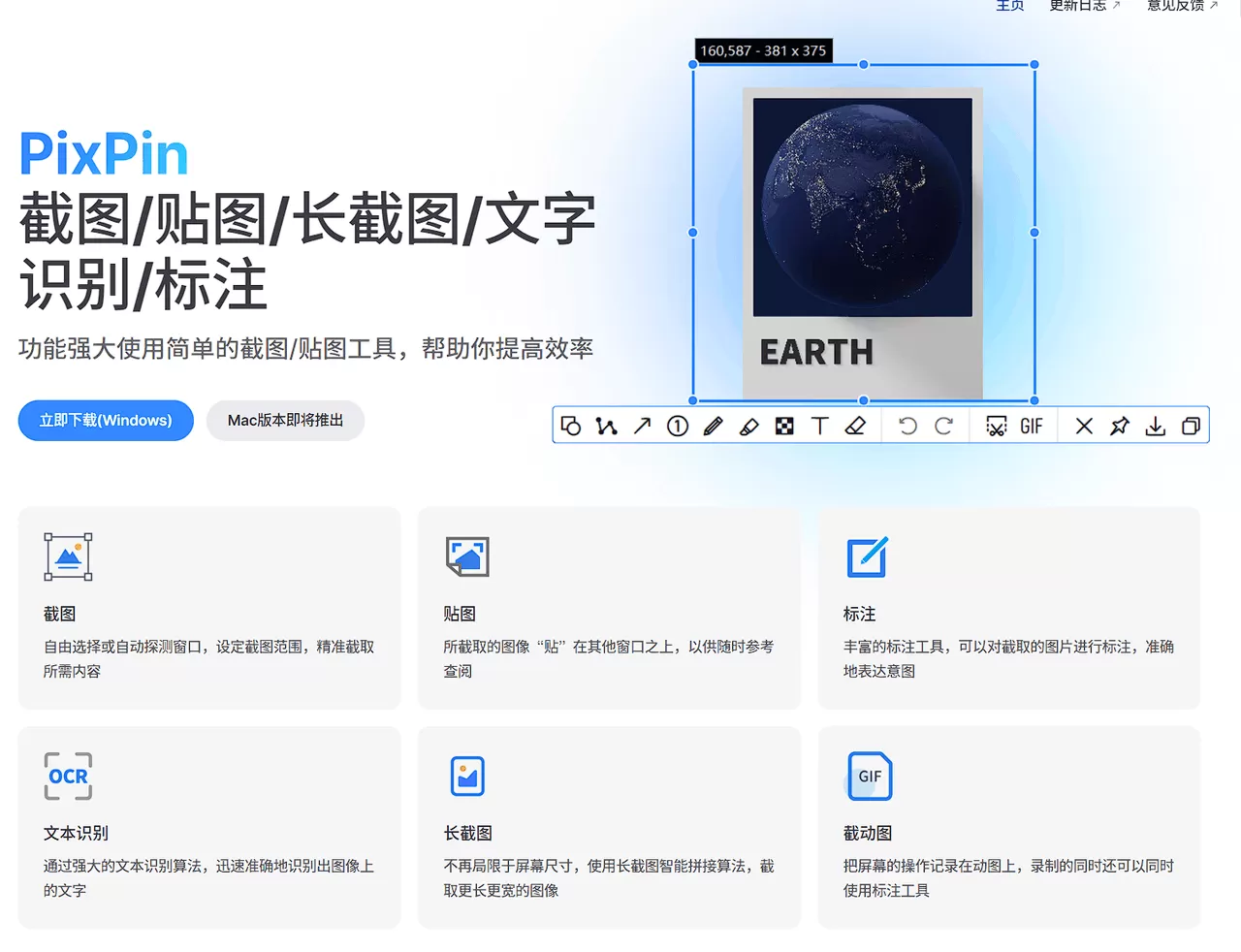Copy the screenshot via copy icon

coord(1191,425)
